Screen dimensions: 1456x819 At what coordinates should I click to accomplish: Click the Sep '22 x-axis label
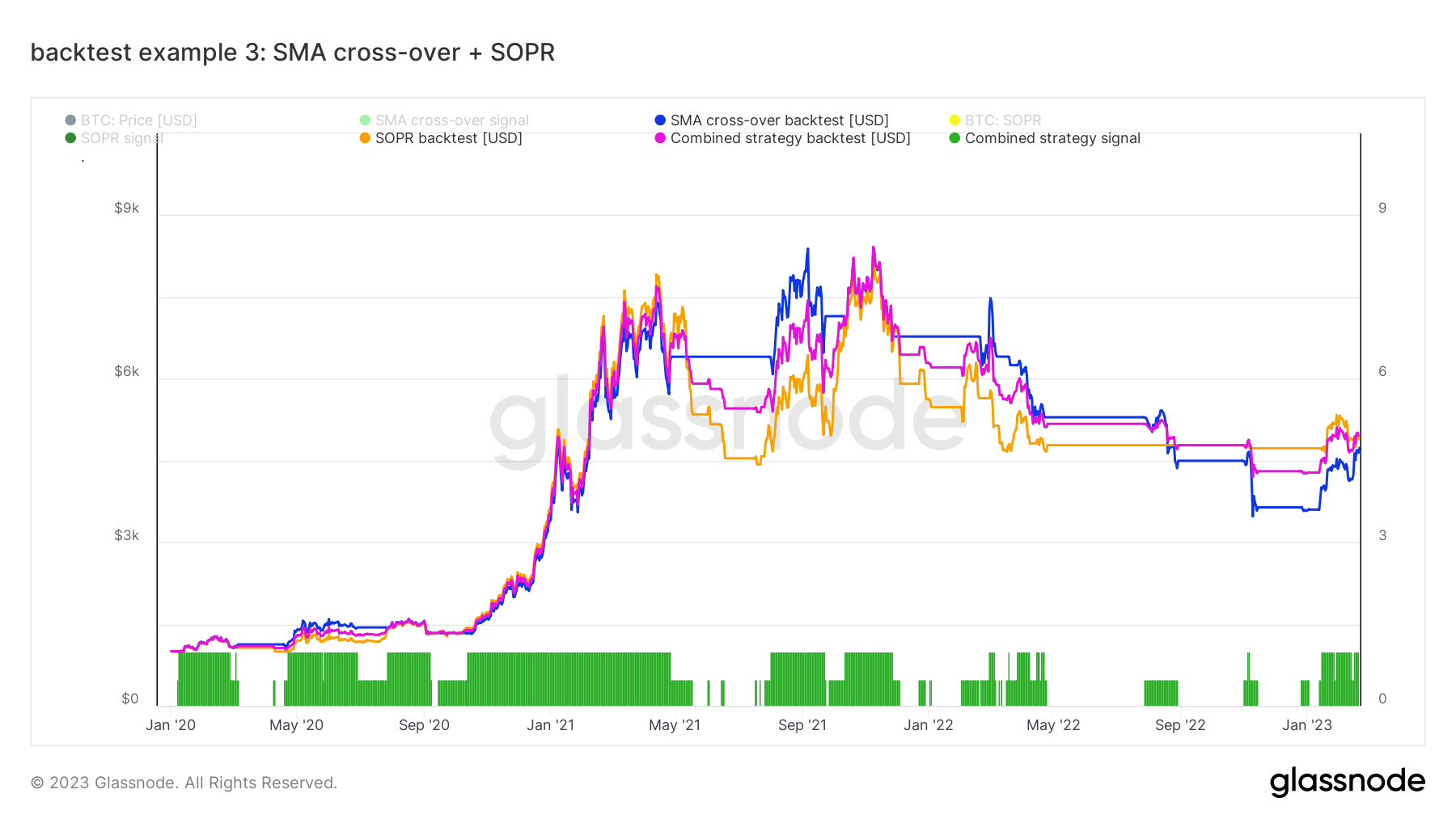click(x=1179, y=725)
